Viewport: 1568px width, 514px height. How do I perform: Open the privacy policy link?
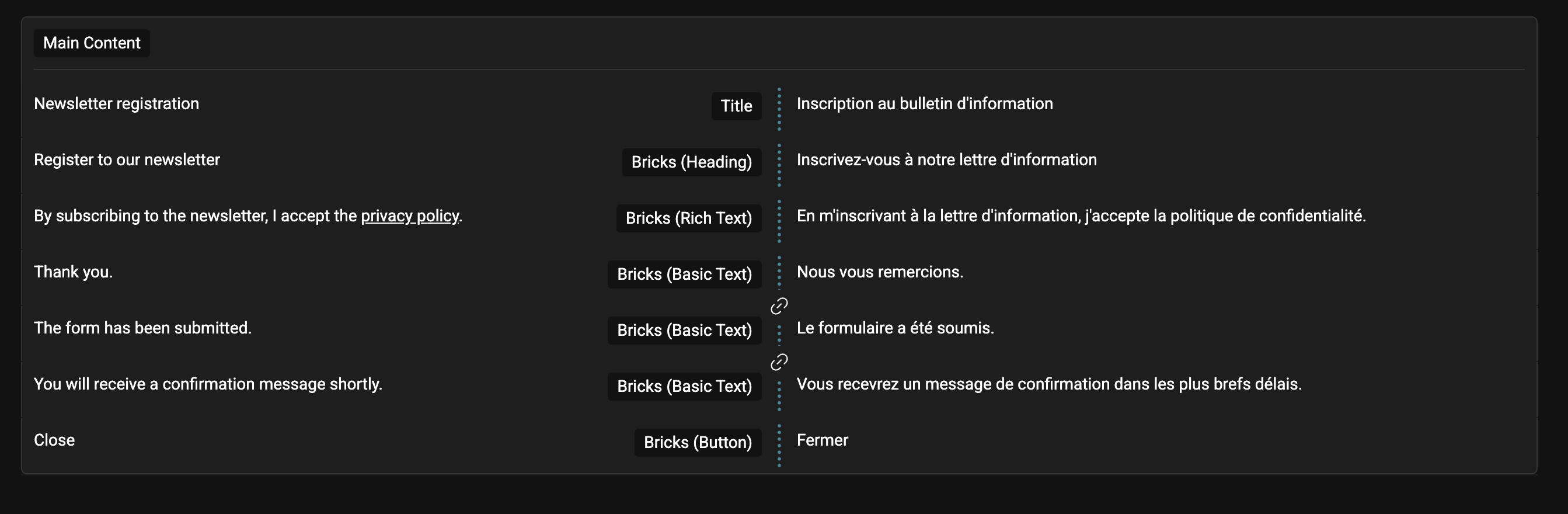pyautogui.click(x=410, y=216)
